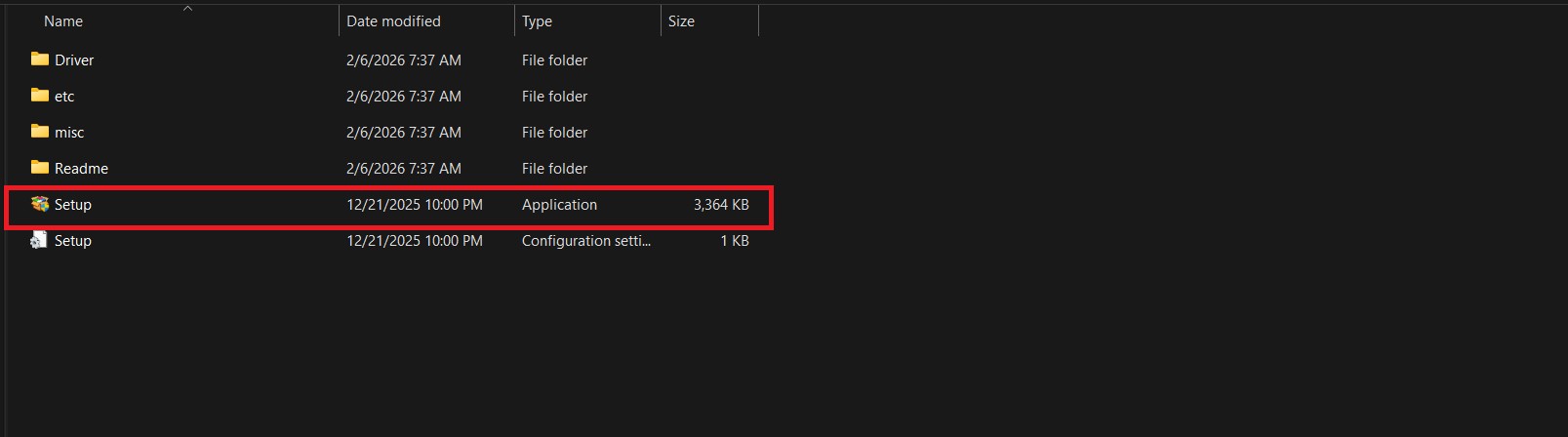Click the Driver folder icon
This screenshot has width=1568, height=437.
pyautogui.click(x=40, y=60)
